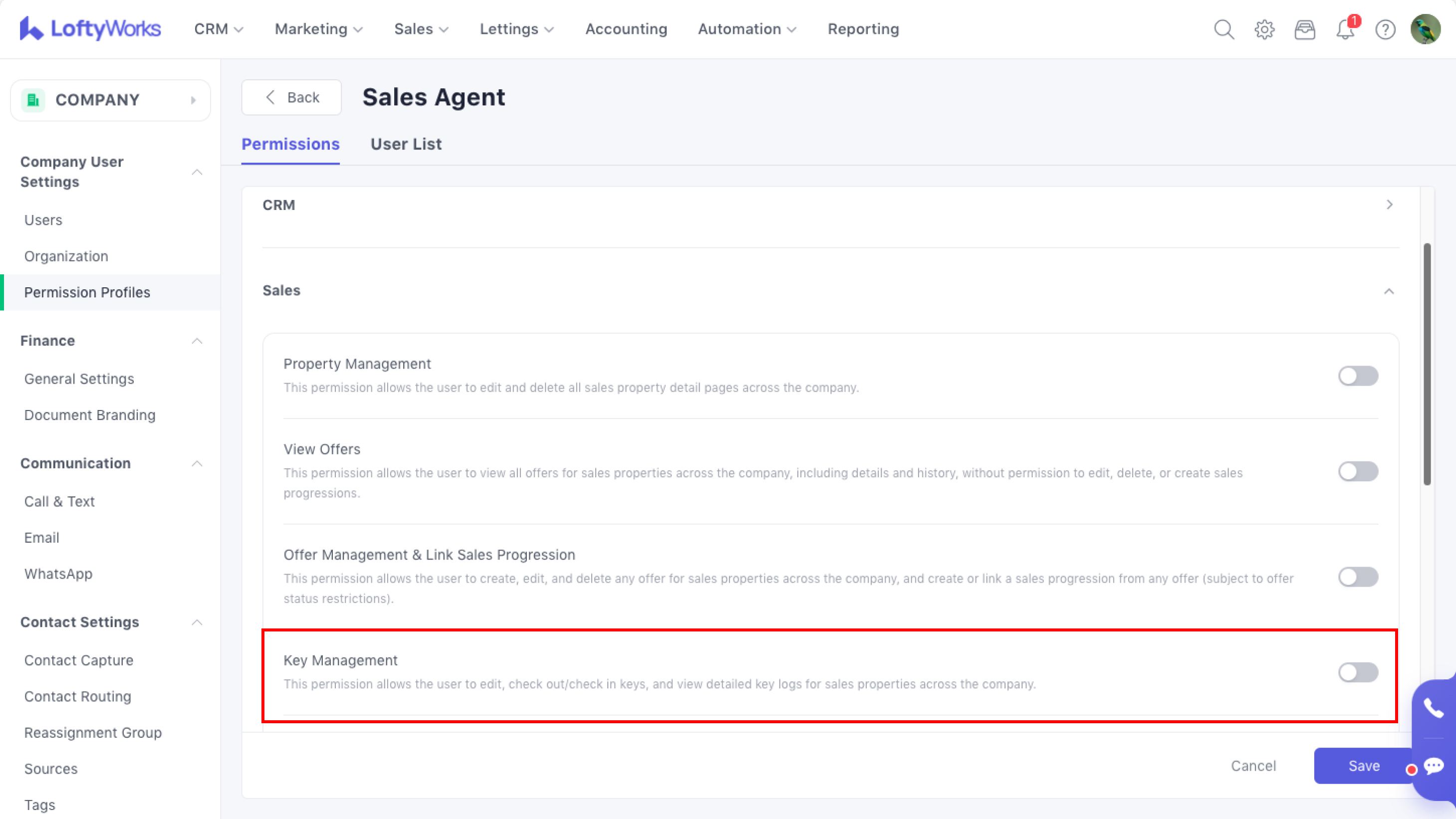
Task: Turn on Key Management permission
Action: click(1358, 672)
